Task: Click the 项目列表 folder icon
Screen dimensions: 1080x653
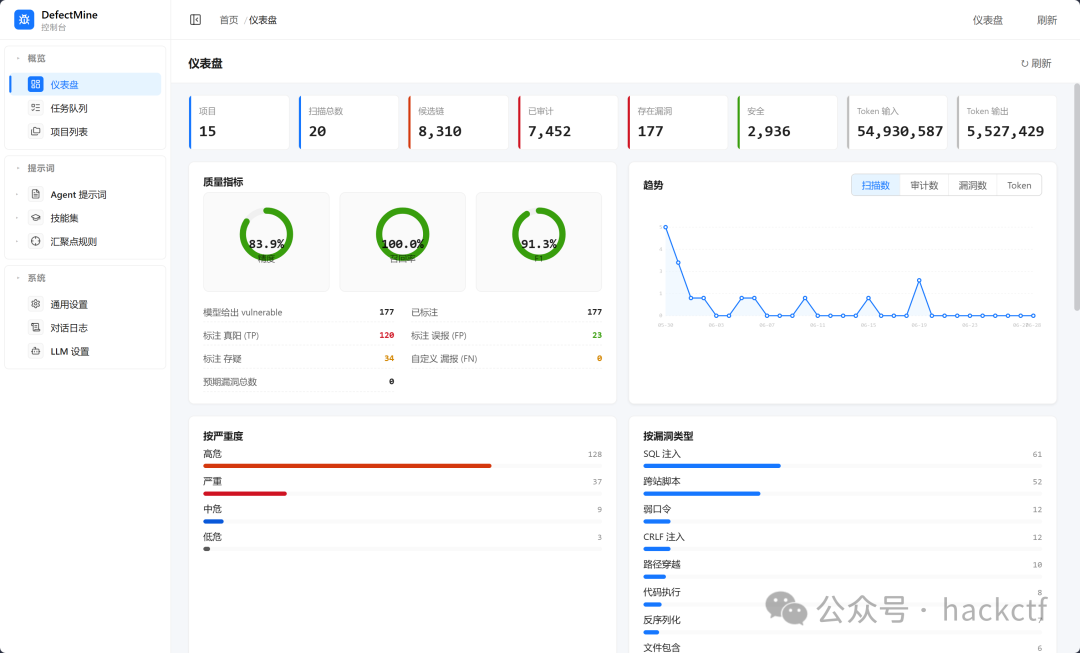Action: 35,131
